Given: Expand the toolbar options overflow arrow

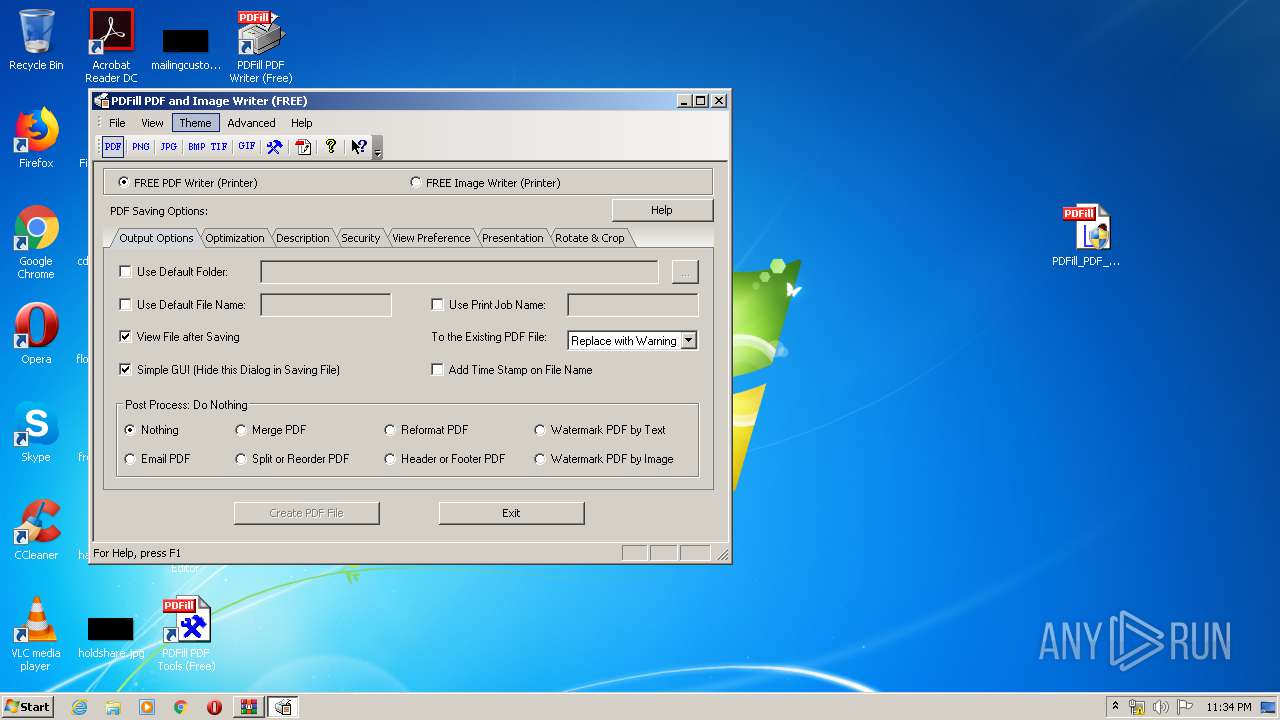Looking at the screenshot, I should click(377, 149).
